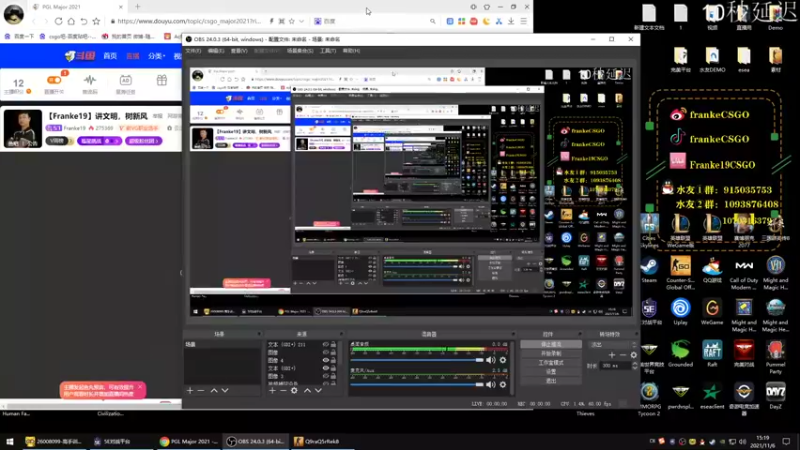
Task: Move scene down in Scenes panel
Action: 225,390
